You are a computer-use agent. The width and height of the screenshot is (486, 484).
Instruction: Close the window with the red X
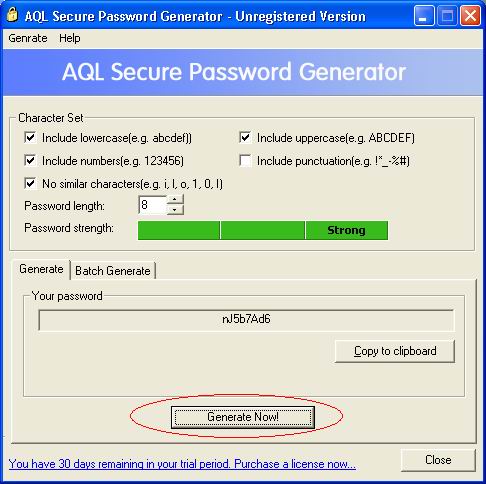[470, 16]
